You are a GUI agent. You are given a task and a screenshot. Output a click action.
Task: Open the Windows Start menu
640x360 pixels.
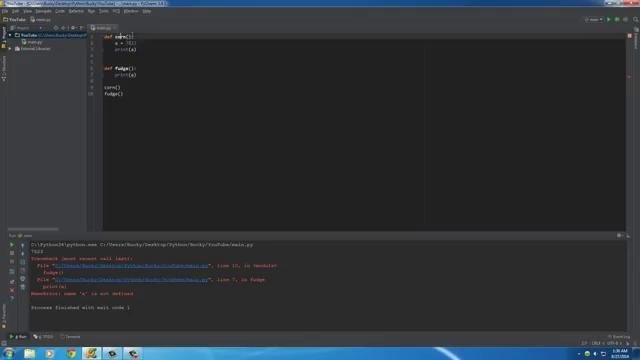(8, 353)
